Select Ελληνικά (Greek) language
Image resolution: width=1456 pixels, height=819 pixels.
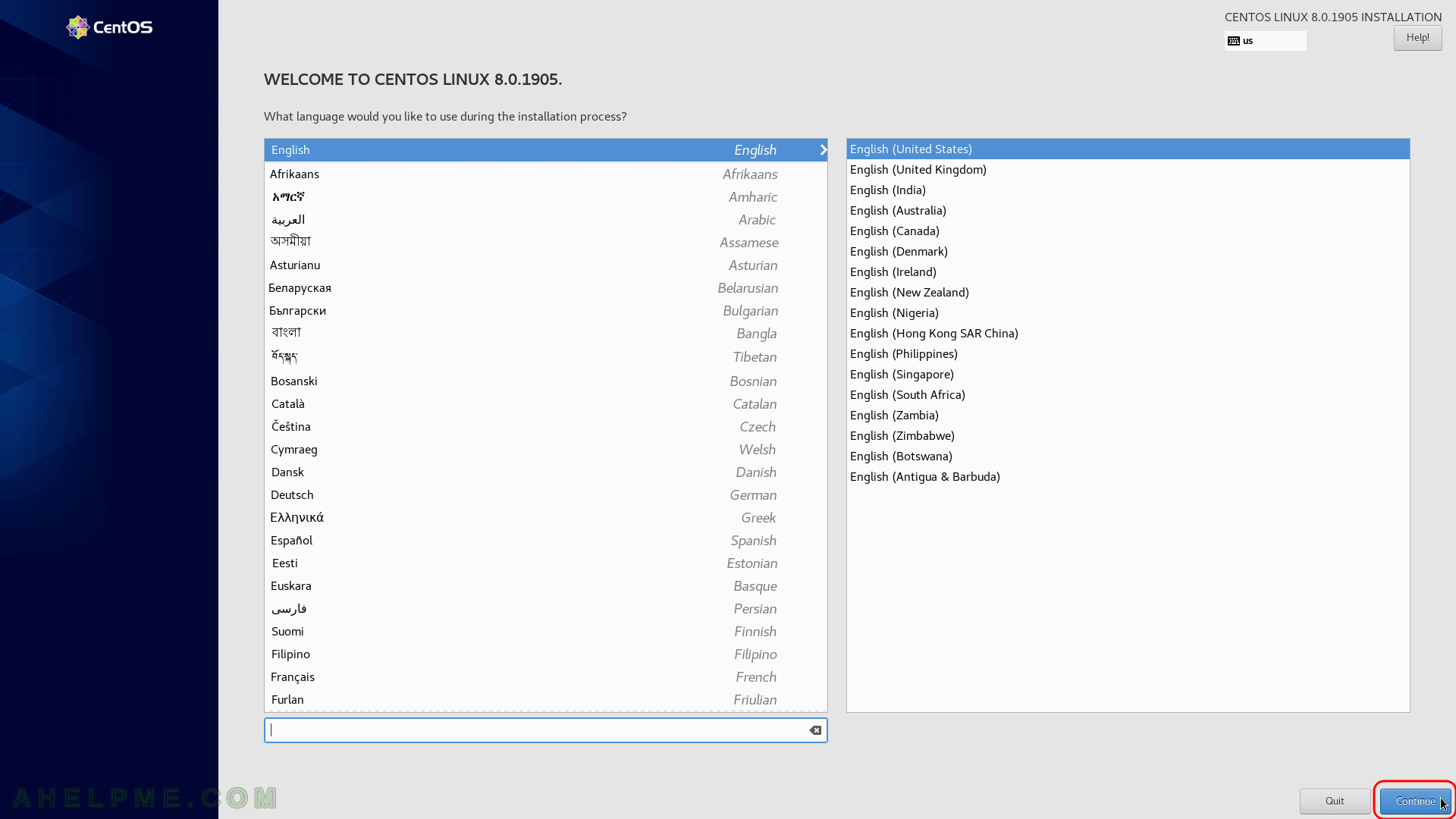pos(545,518)
